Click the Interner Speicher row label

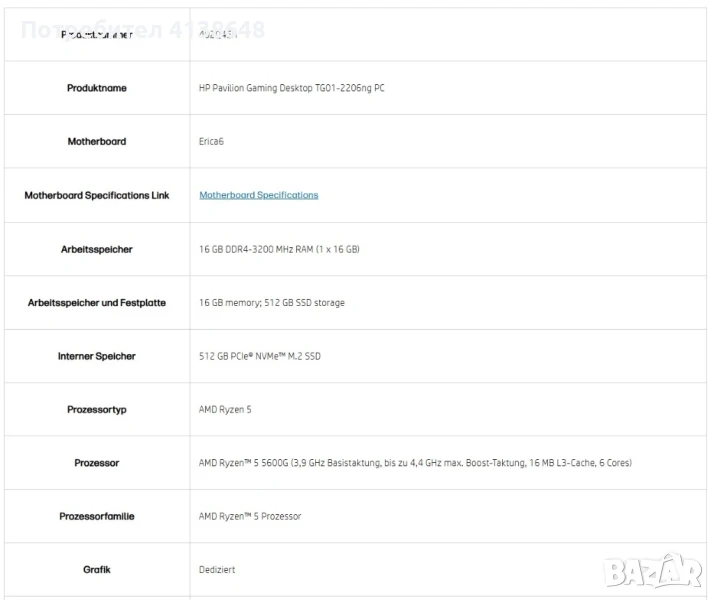click(97, 356)
